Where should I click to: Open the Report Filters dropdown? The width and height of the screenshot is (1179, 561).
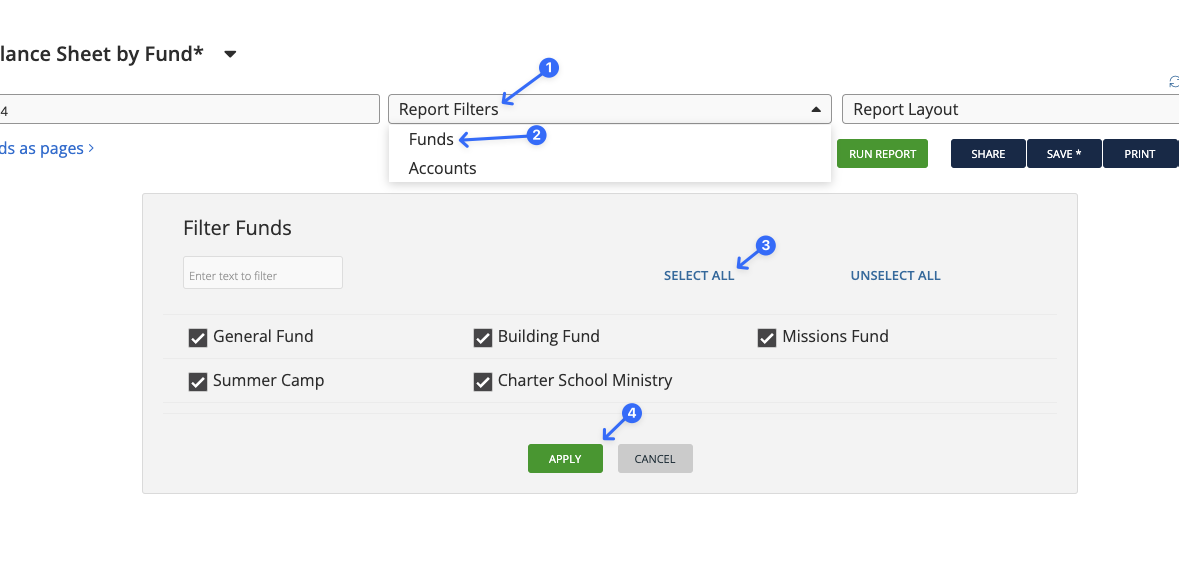coord(609,109)
